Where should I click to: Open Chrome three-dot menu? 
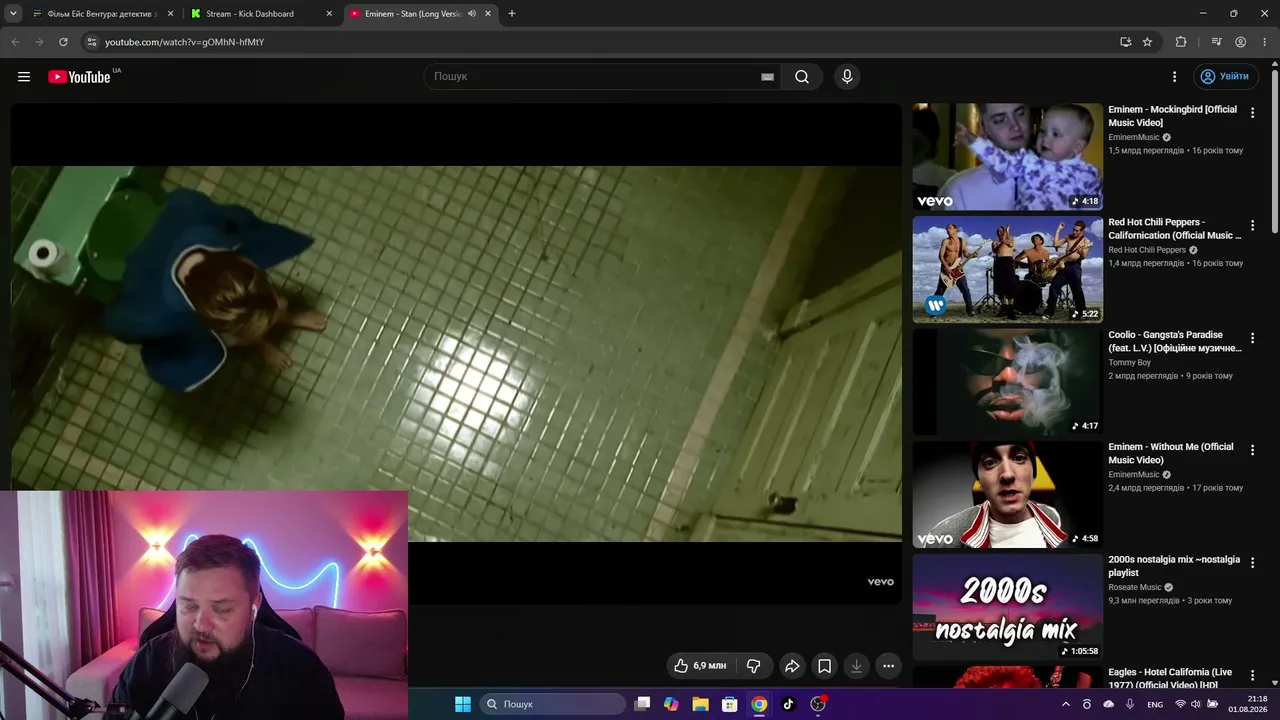[x=1264, y=42]
